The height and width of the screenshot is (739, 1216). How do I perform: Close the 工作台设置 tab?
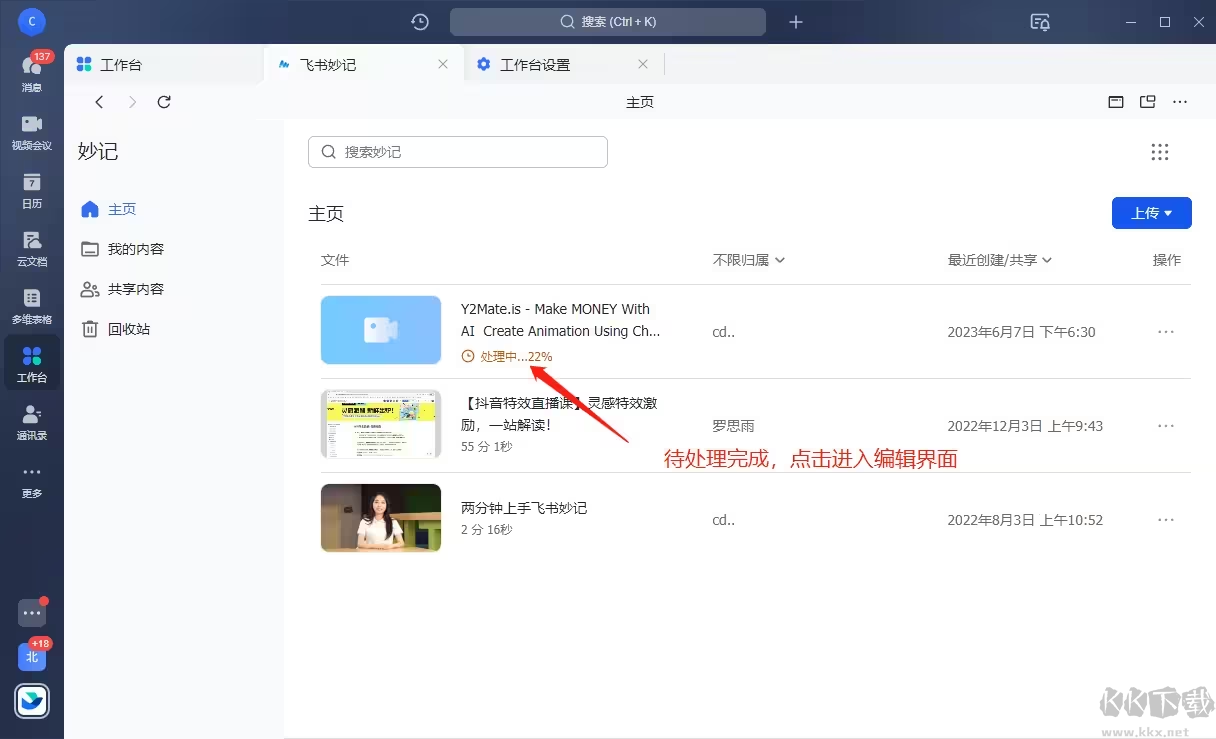point(643,64)
